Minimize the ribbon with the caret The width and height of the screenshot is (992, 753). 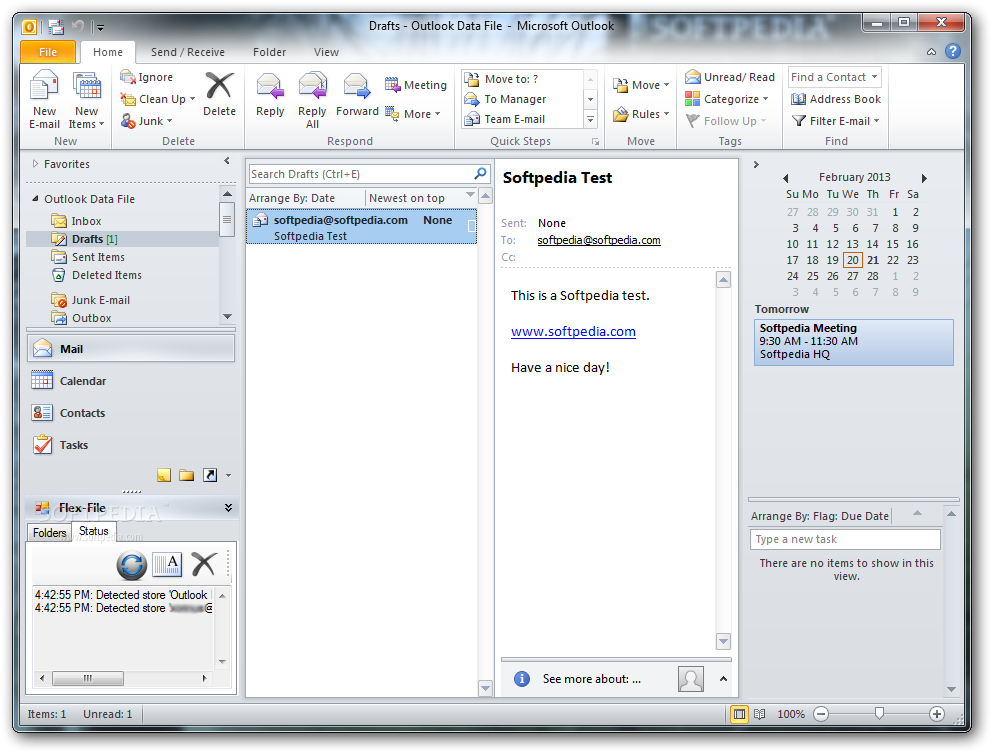coord(931,52)
